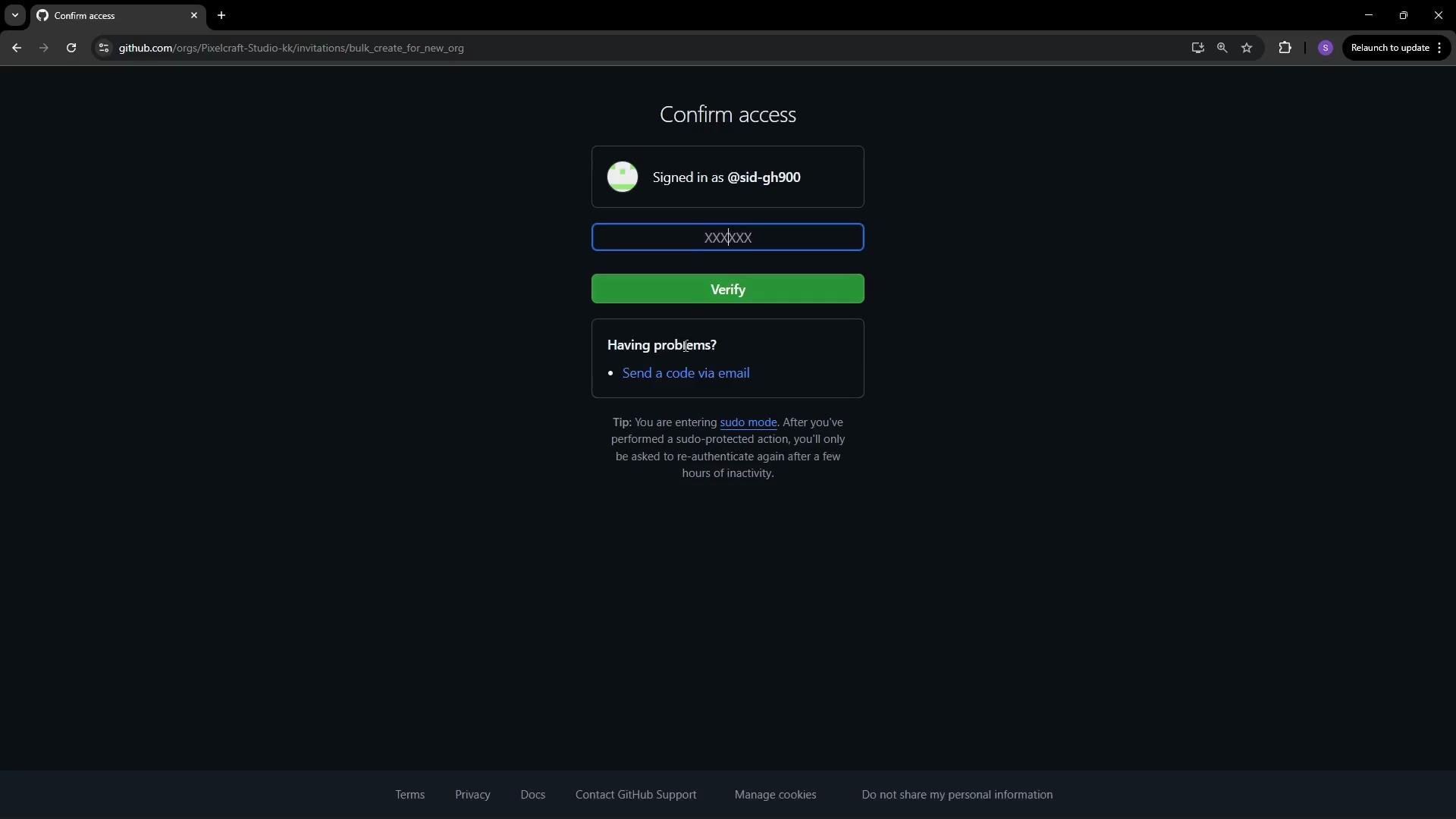The width and height of the screenshot is (1456, 819).
Task: Open the tab search dropdown arrow
Action: (x=15, y=15)
